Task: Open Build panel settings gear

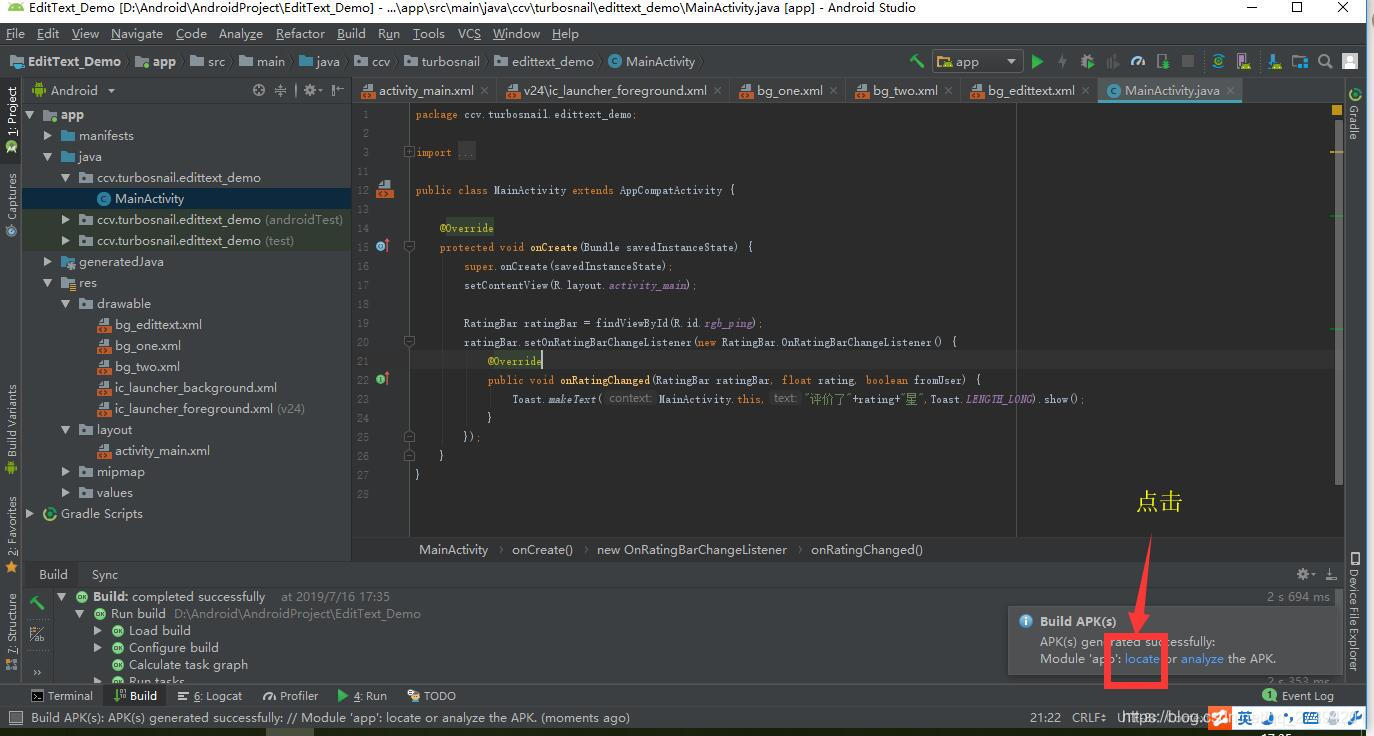Action: pos(1305,574)
